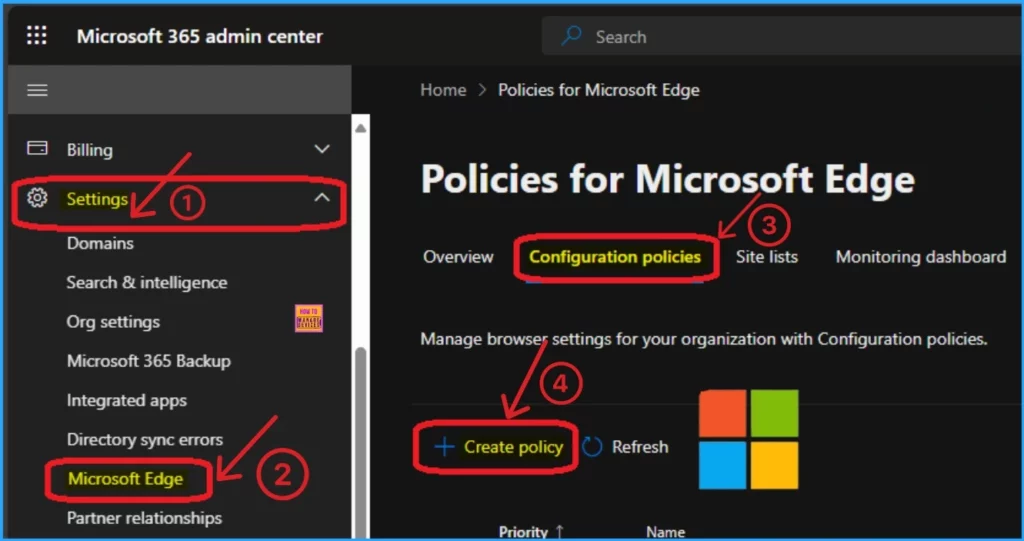1024x541 pixels.
Task: Select the Configuration policies tab
Action: (615, 257)
